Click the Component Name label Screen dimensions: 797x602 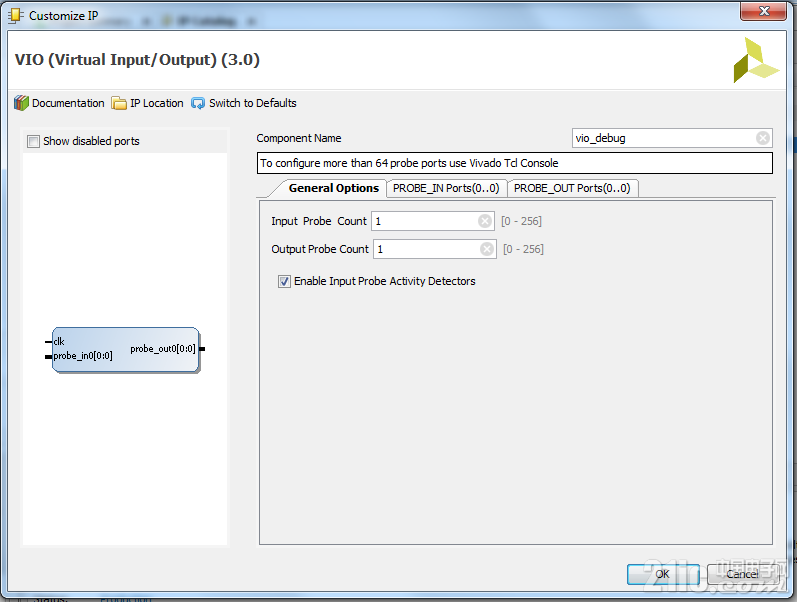(299, 138)
